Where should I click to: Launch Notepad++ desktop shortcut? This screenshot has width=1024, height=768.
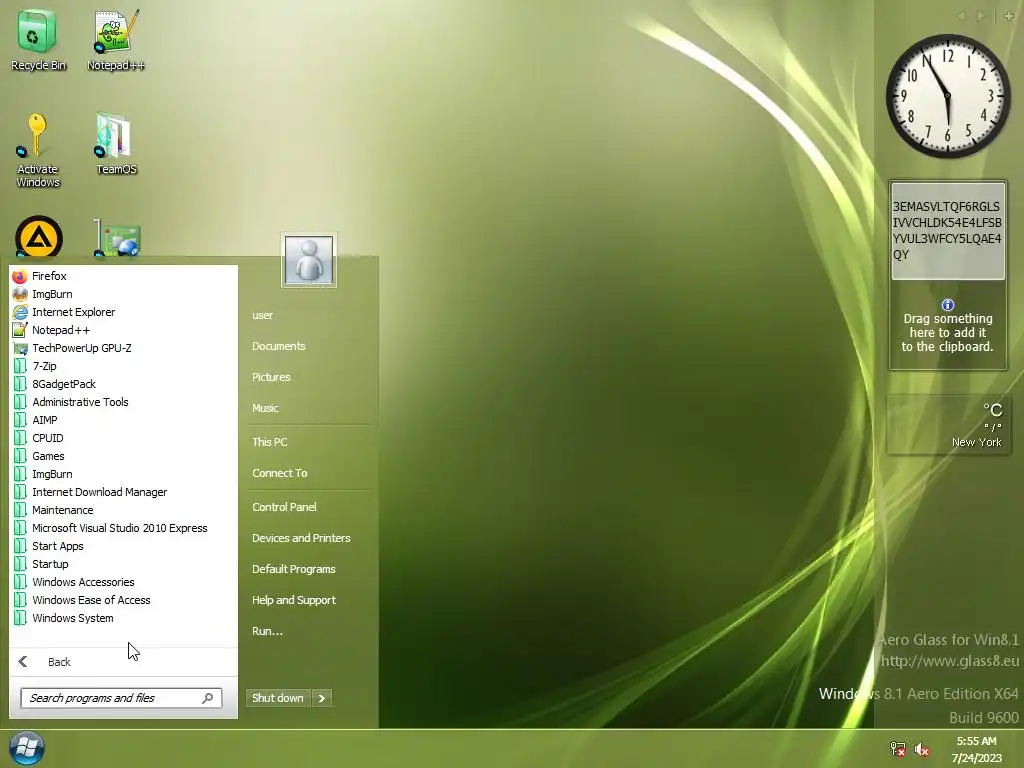[x=116, y=40]
